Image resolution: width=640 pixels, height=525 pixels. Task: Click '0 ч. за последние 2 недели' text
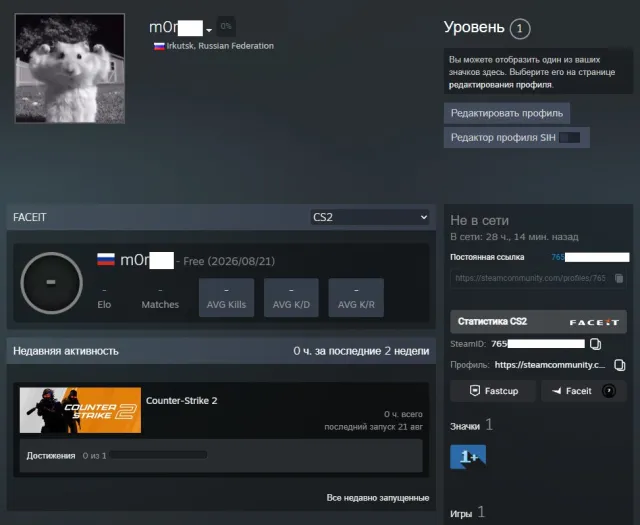361,351
